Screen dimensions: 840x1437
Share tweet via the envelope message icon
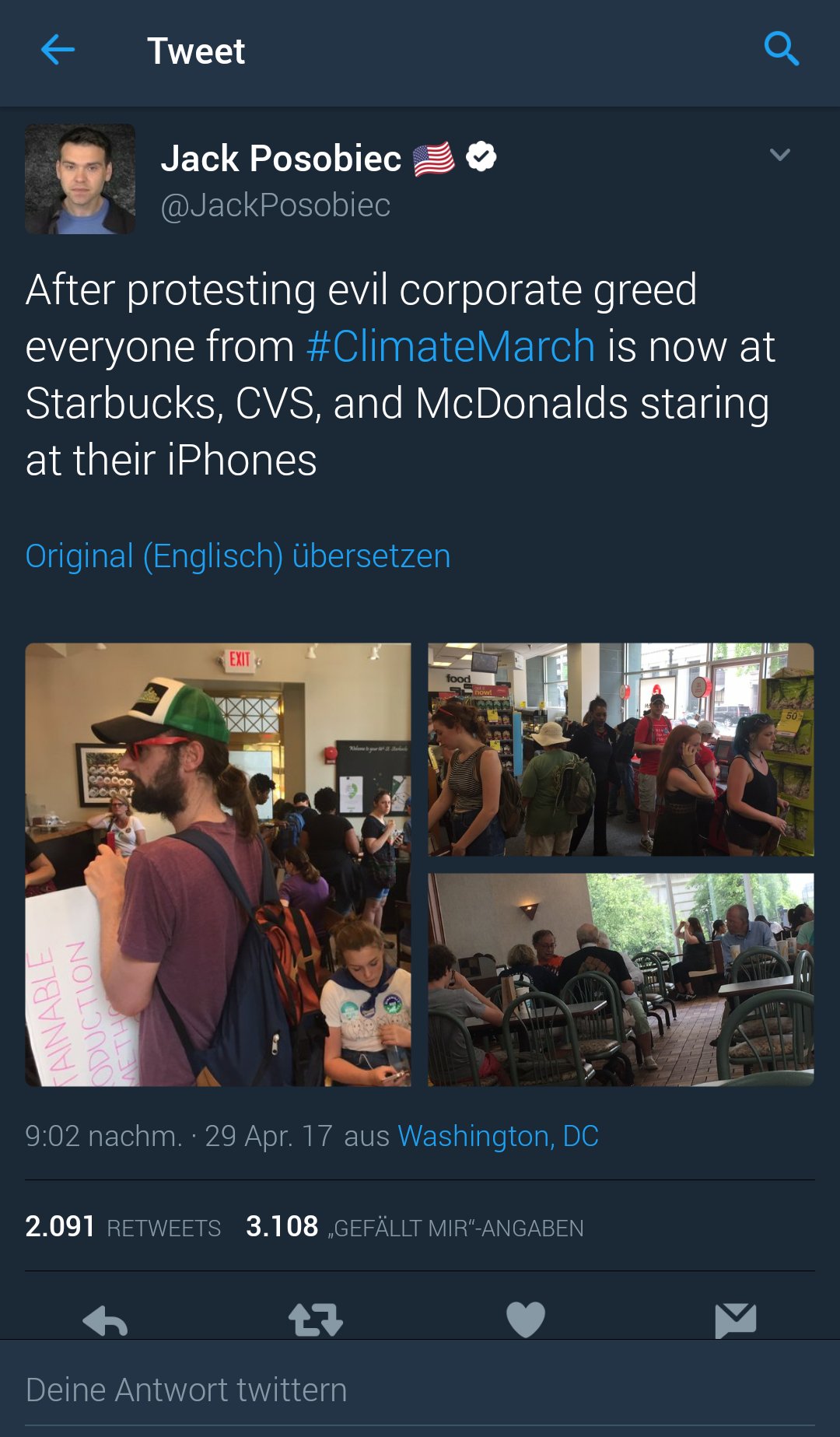(735, 1320)
